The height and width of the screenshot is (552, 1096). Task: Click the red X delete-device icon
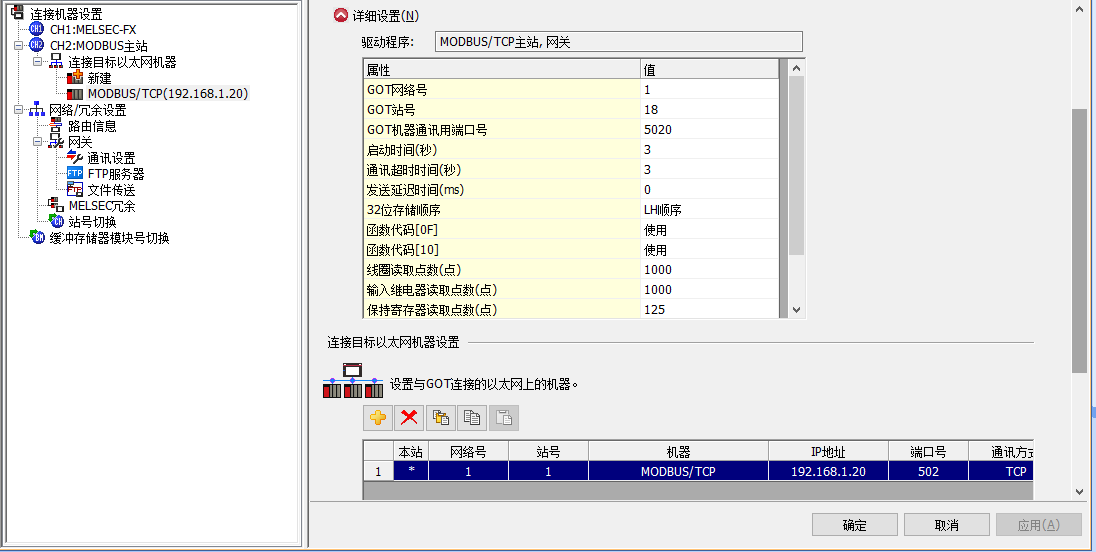click(409, 418)
